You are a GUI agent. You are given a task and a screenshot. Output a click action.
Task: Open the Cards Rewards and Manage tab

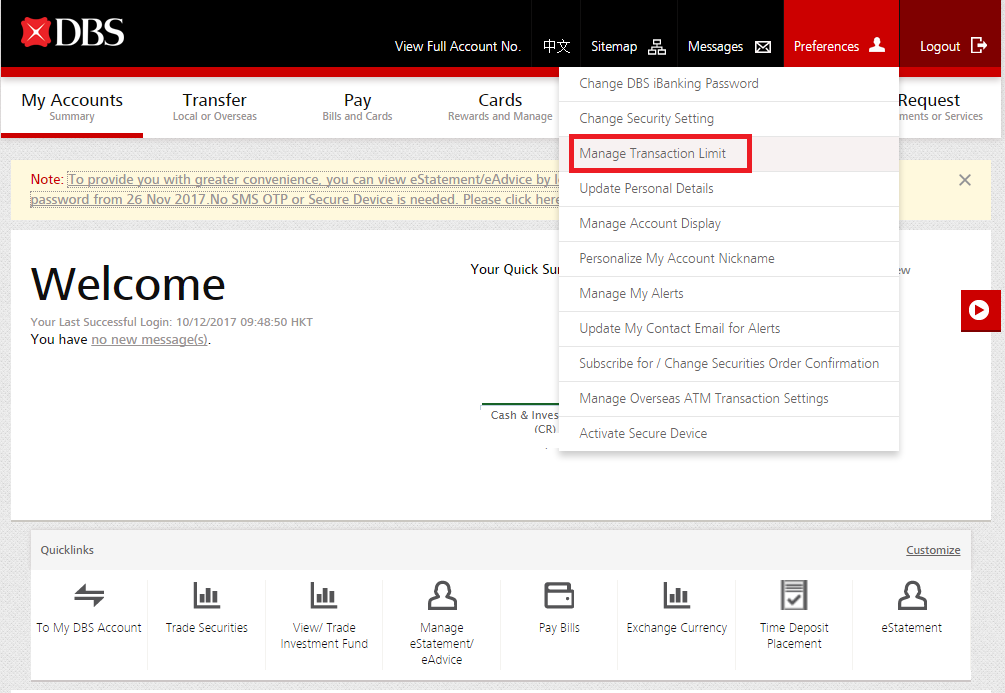click(x=499, y=106)
